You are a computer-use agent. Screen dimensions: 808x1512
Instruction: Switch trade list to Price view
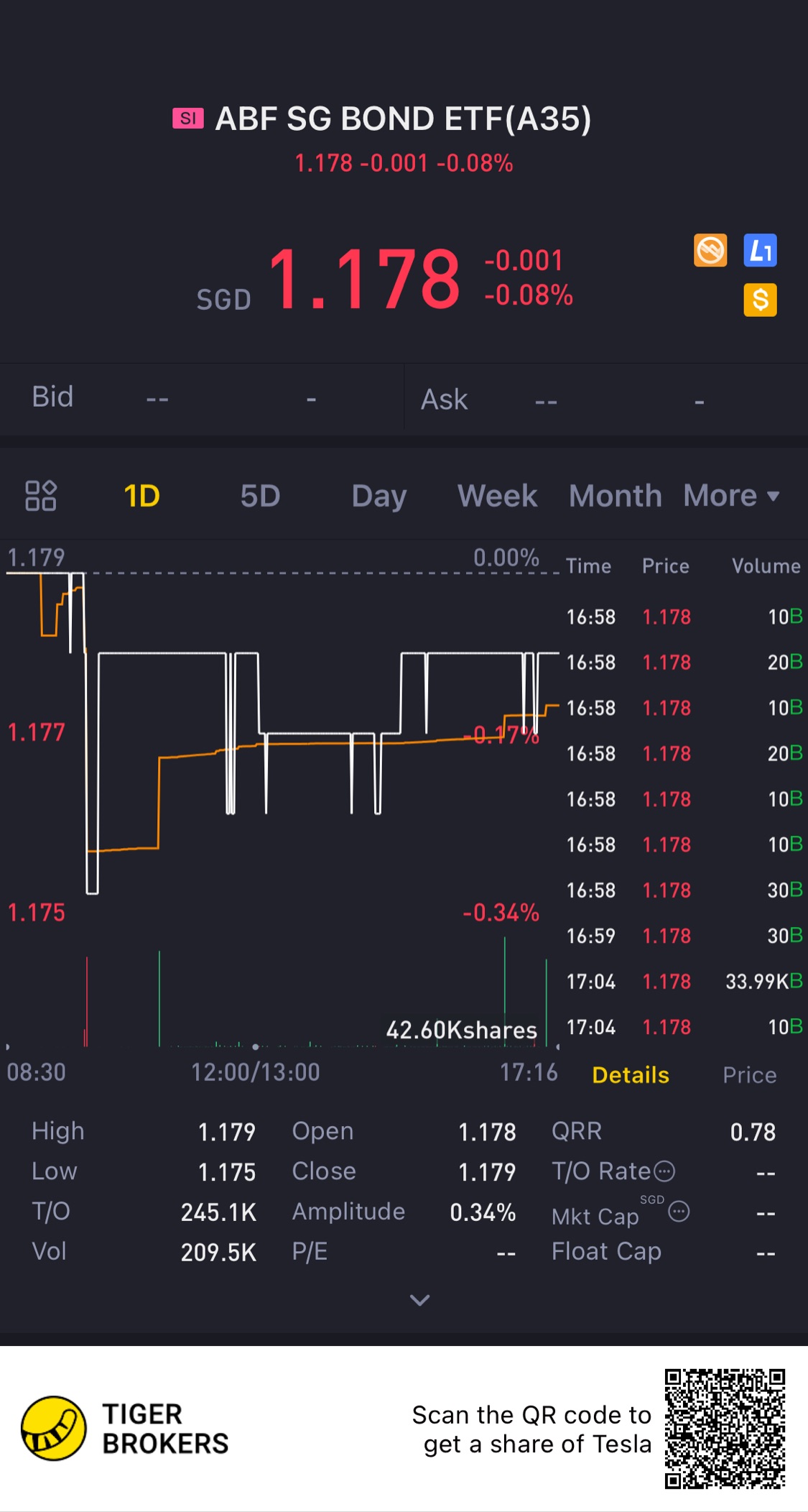(749, 1075)
